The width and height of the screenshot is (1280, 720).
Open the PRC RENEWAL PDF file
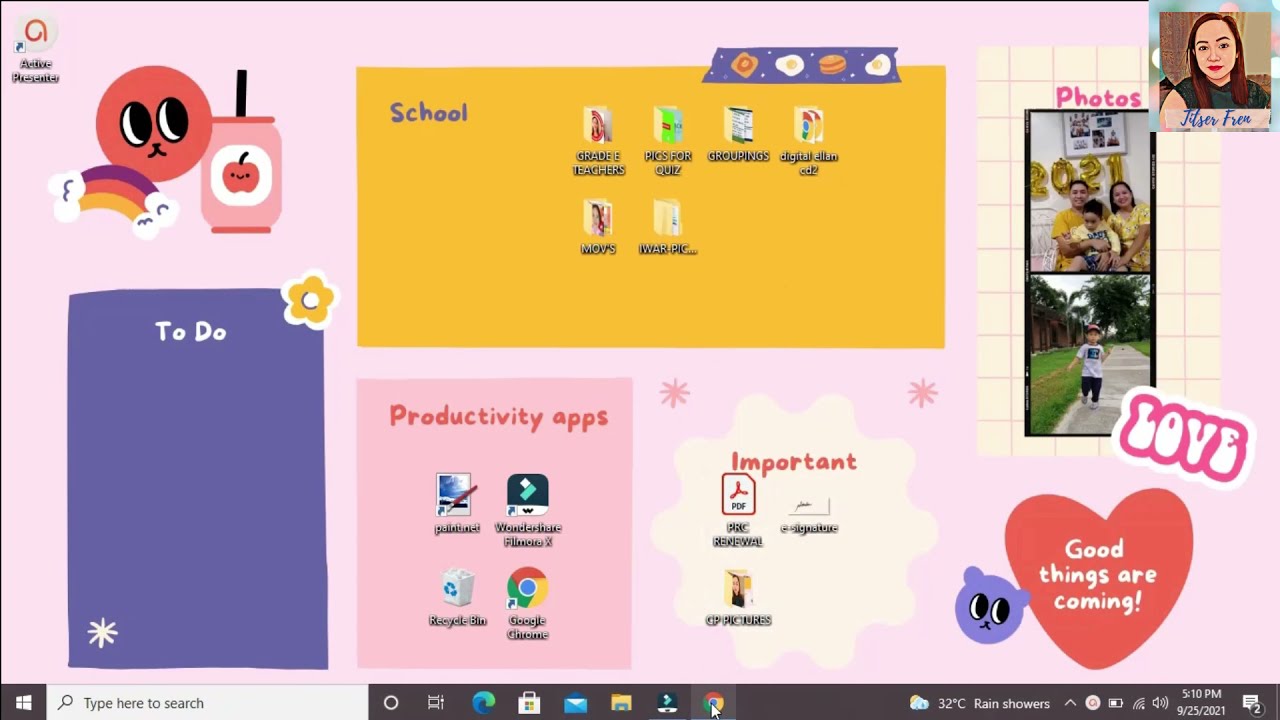(738, 510)
